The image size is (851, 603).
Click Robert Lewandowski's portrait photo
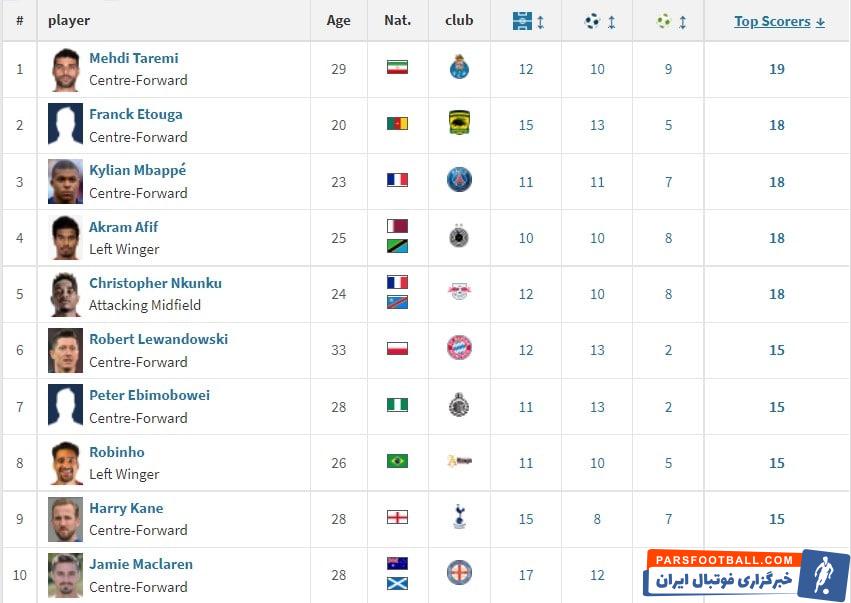(x=66, y=350)
